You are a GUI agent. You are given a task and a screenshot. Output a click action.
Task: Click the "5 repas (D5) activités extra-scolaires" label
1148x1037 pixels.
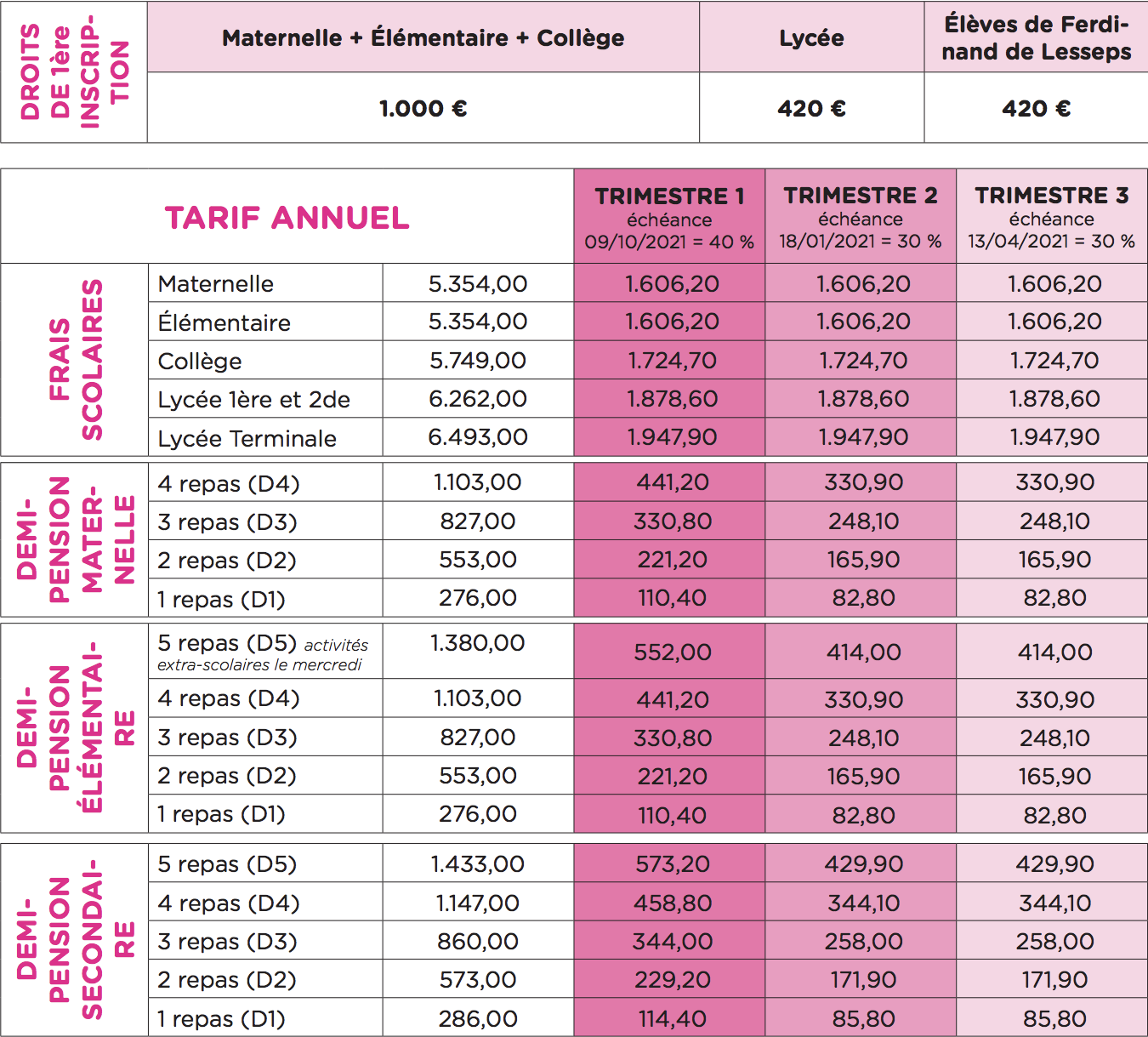pos(263,652)
